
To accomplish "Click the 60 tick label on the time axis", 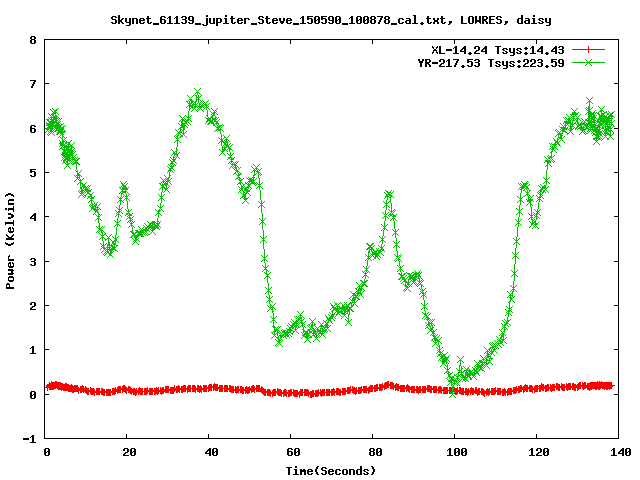I will (x=292, y=452).
